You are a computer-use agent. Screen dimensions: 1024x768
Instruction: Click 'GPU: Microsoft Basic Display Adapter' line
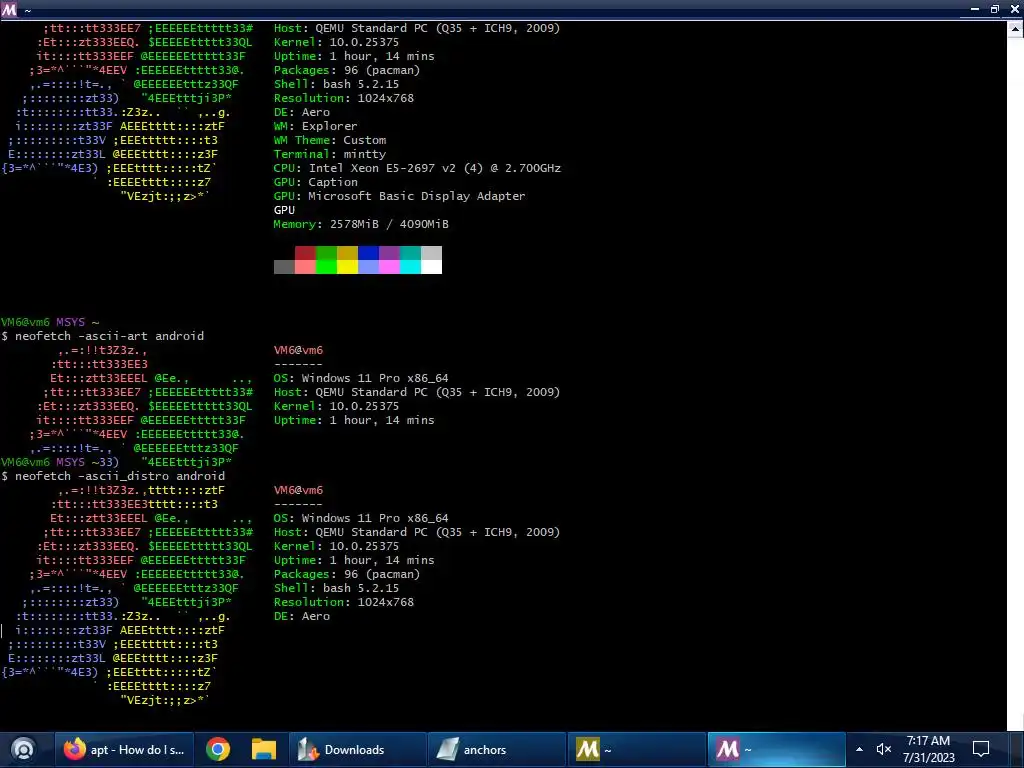399,196
